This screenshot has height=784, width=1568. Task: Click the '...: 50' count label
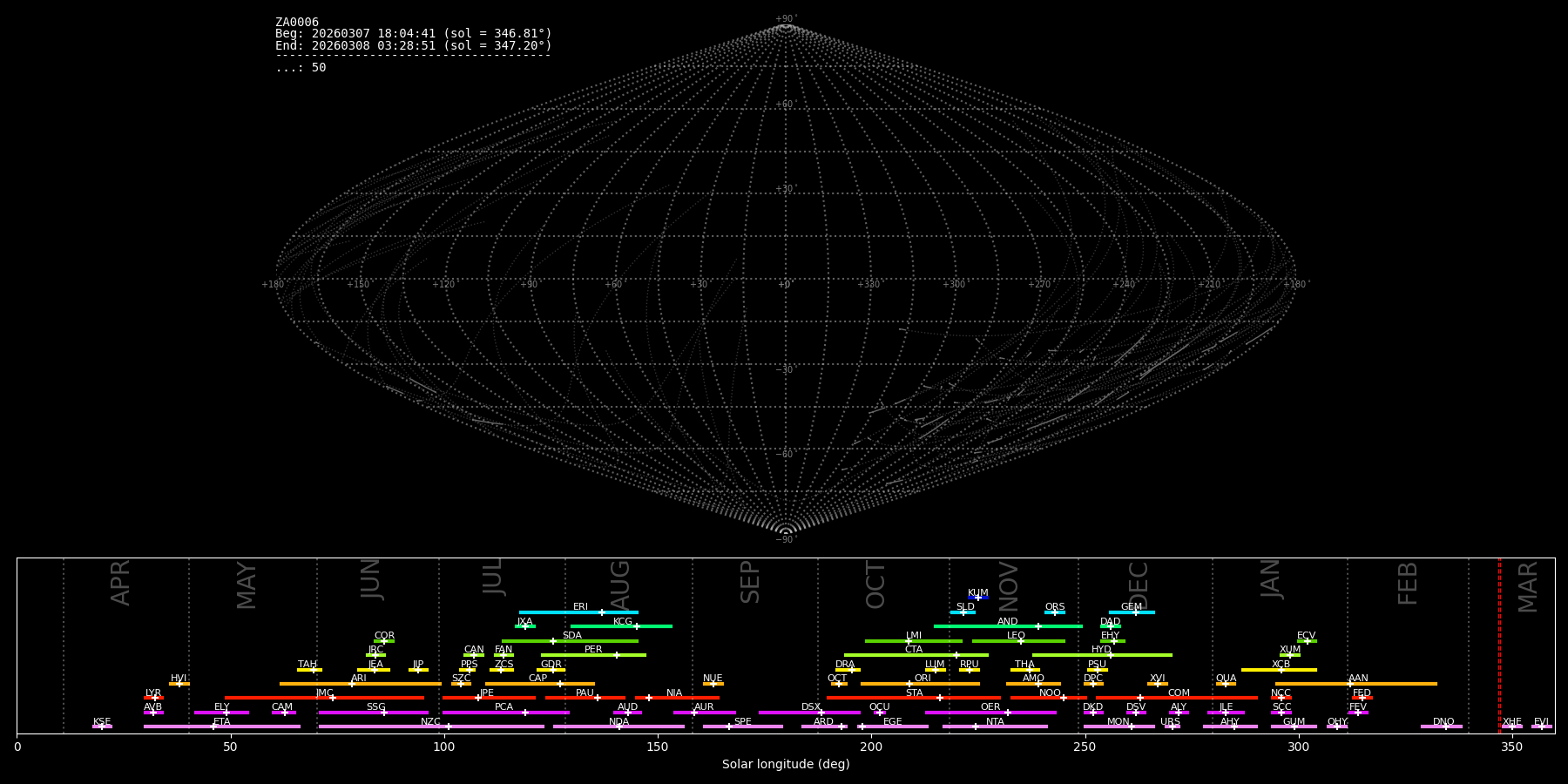(301, 68)
